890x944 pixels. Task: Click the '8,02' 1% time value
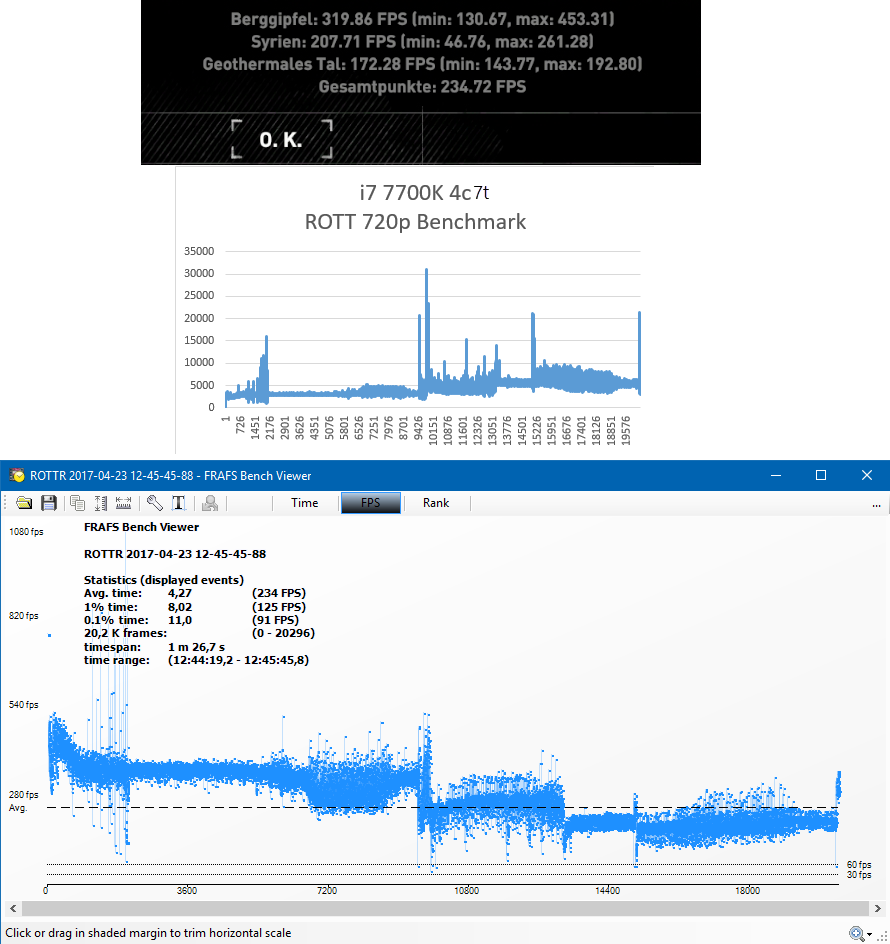179,607
